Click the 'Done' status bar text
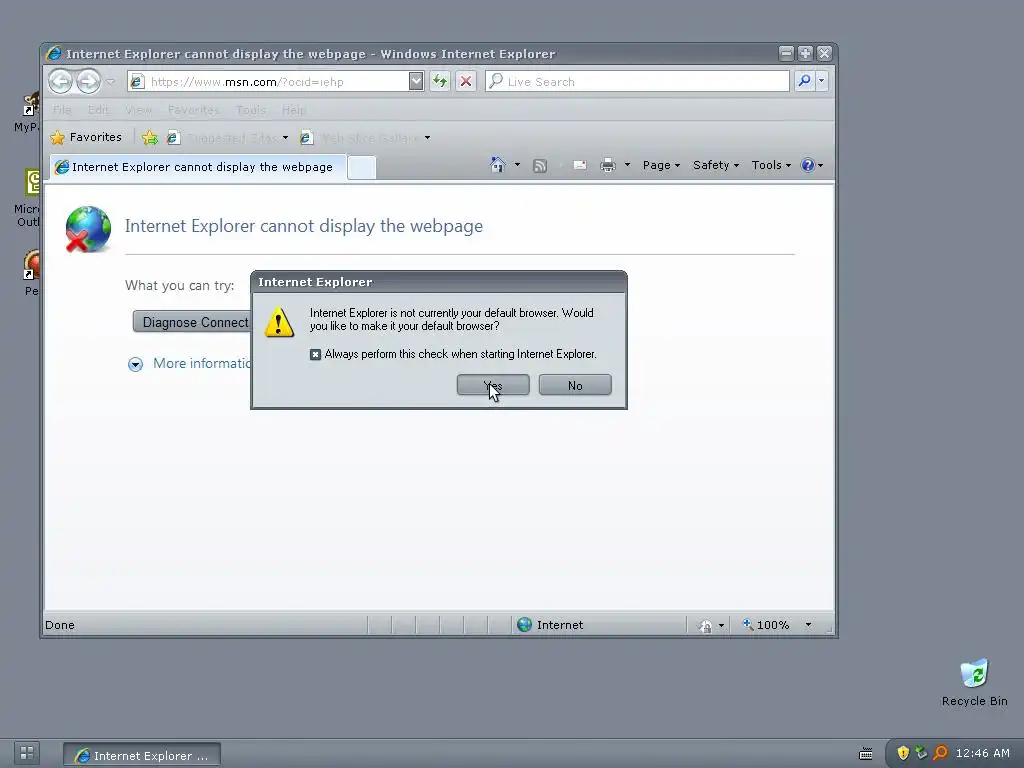This screenshot has width=1024, height=768. tap(59, 625)
